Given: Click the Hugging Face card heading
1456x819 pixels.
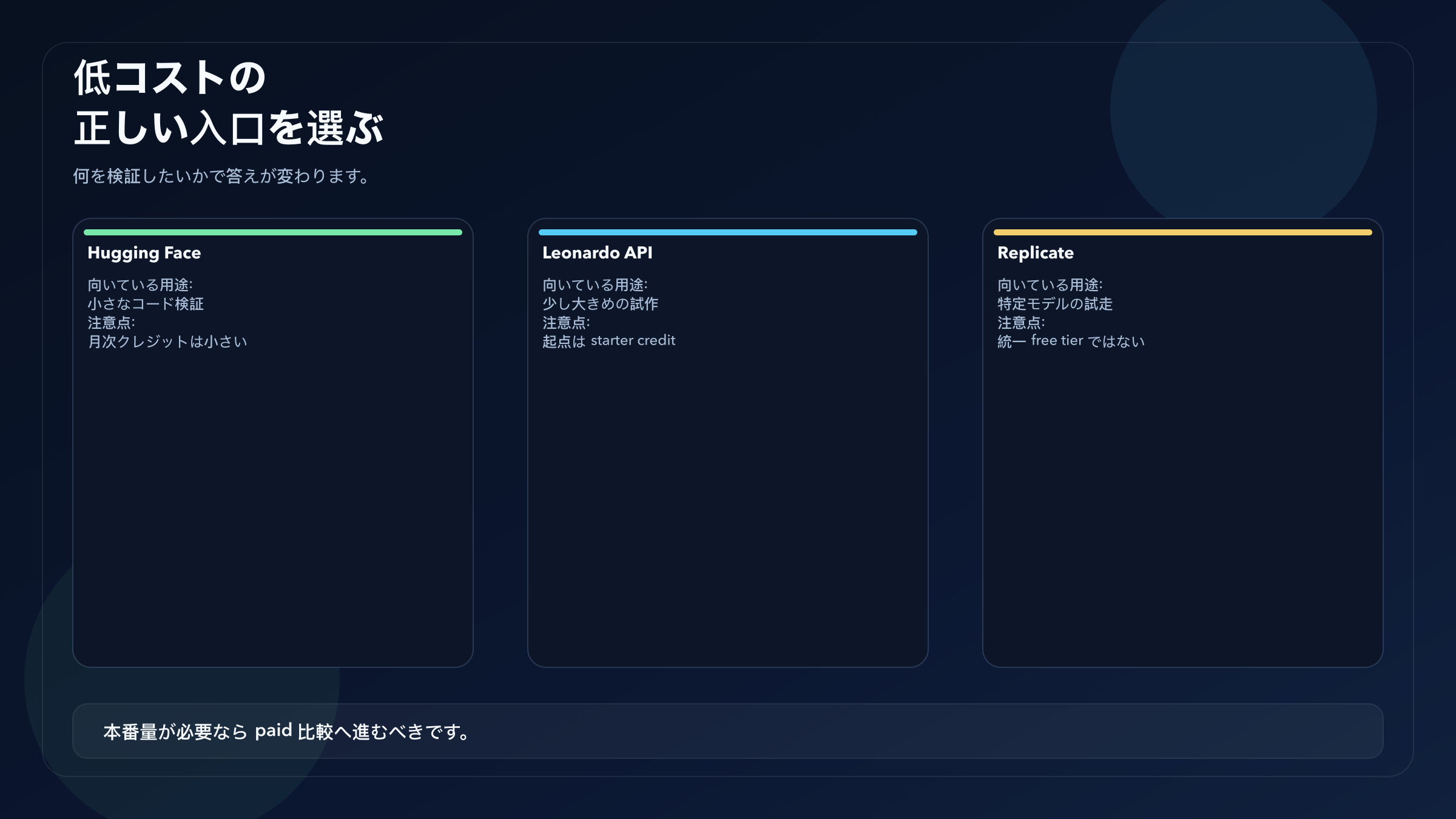Looking at the screenshot, I should [144, 253].
